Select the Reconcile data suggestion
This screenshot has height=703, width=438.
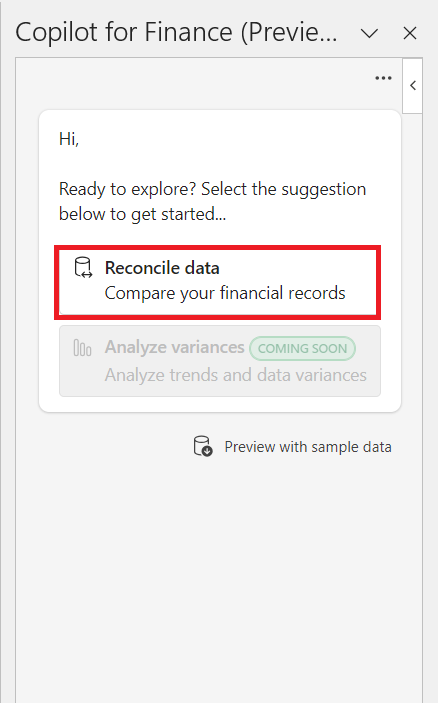coord(217,282)
